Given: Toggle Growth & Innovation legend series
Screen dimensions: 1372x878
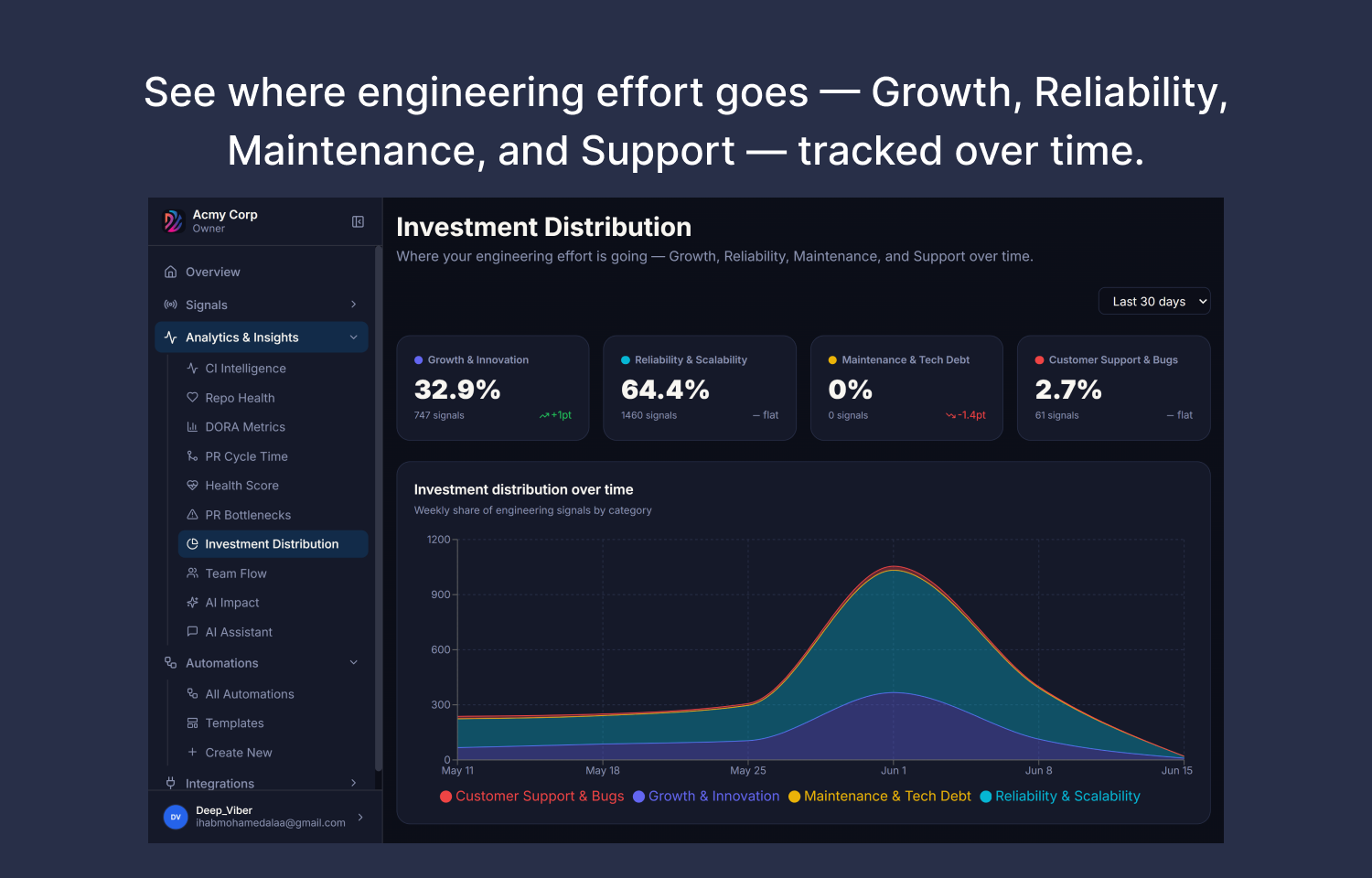Looking at the screenshot, I should (x=706, y=797).
